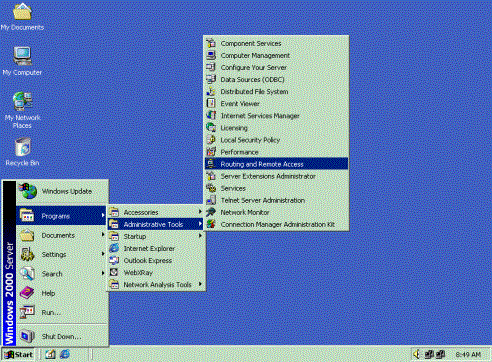This screenshot has width=492, height=362.
Task: Click the system tray clock
Action: tap(468, 355)
